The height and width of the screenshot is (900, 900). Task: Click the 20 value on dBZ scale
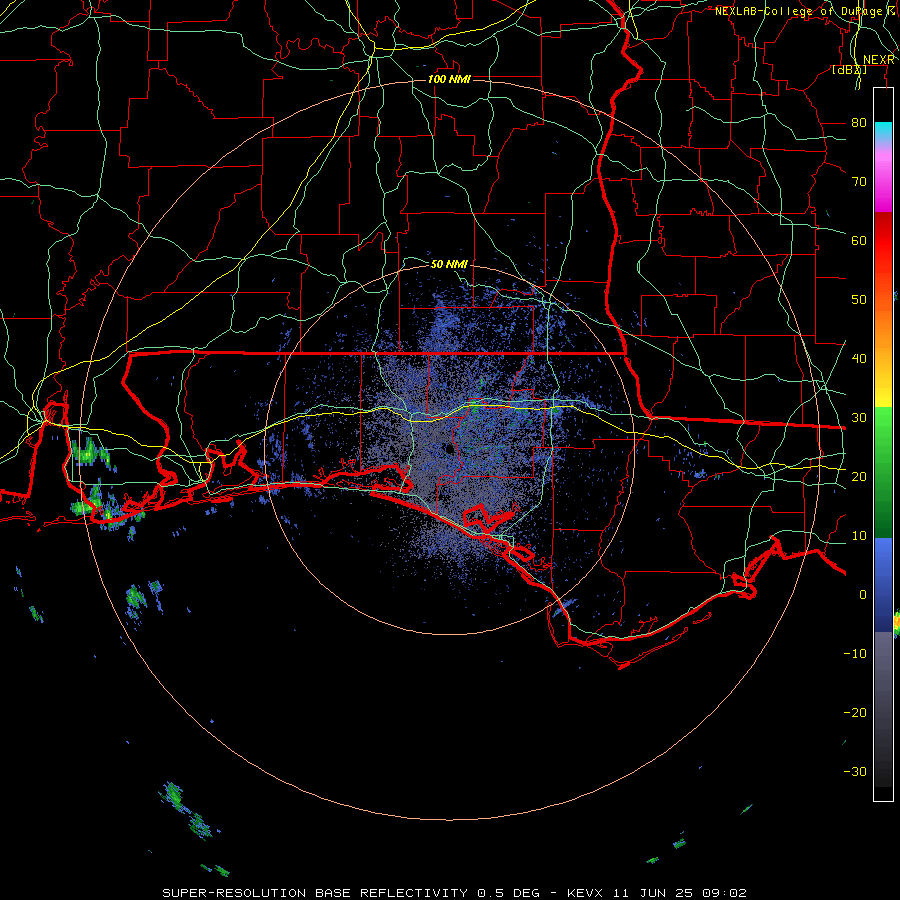click(x=859, y=476)
